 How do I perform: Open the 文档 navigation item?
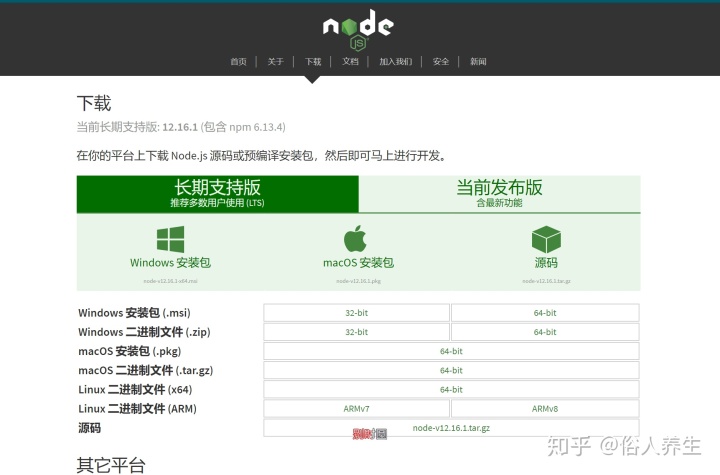(350, 62)
